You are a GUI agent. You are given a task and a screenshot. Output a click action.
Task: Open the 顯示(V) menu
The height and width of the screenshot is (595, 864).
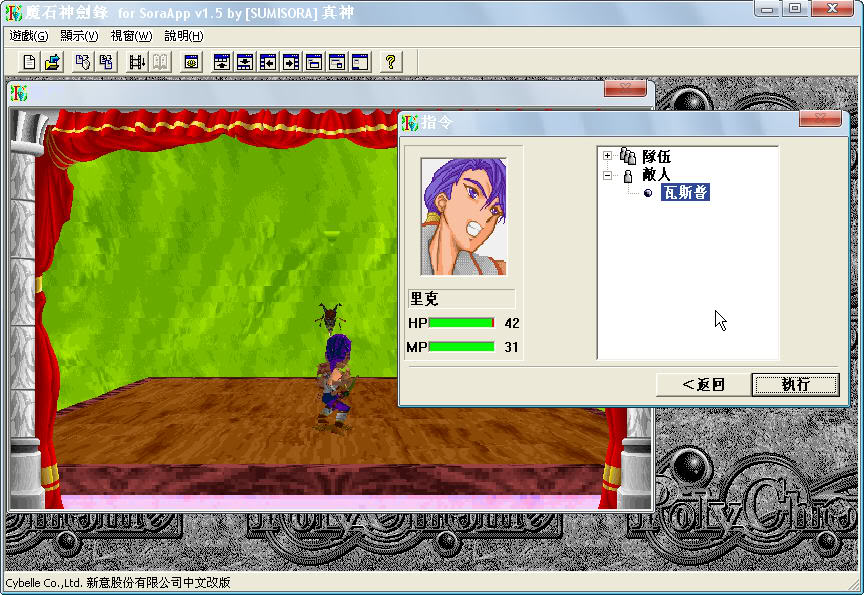click(x=79, y=36)
